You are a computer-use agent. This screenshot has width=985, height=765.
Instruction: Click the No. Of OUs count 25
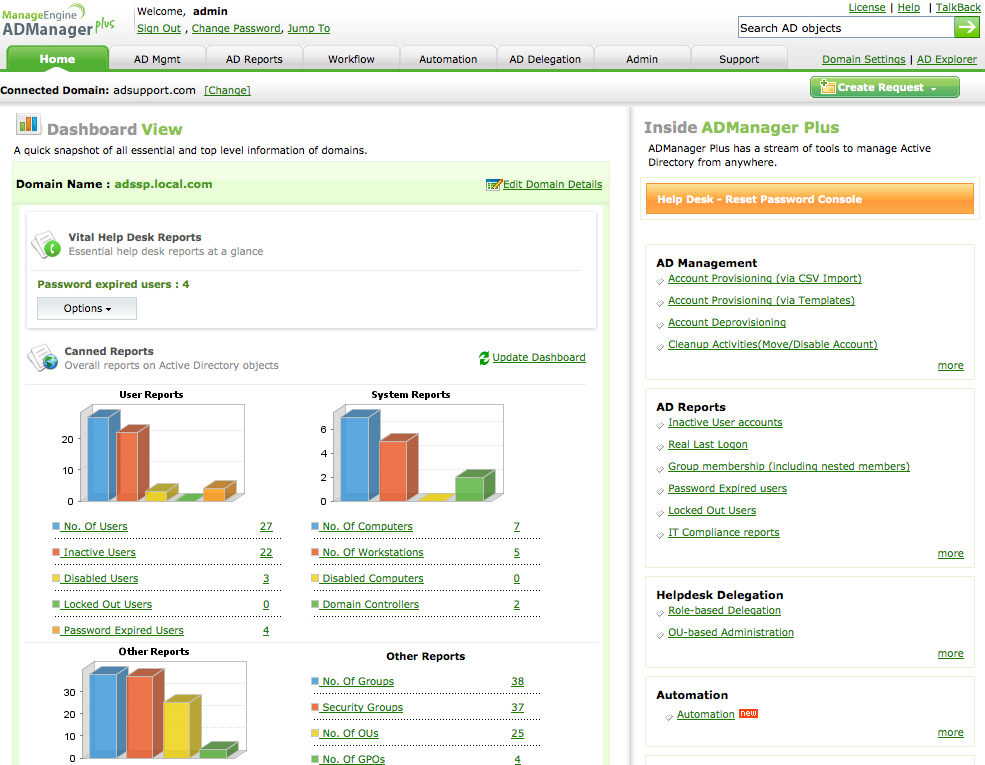517,734
